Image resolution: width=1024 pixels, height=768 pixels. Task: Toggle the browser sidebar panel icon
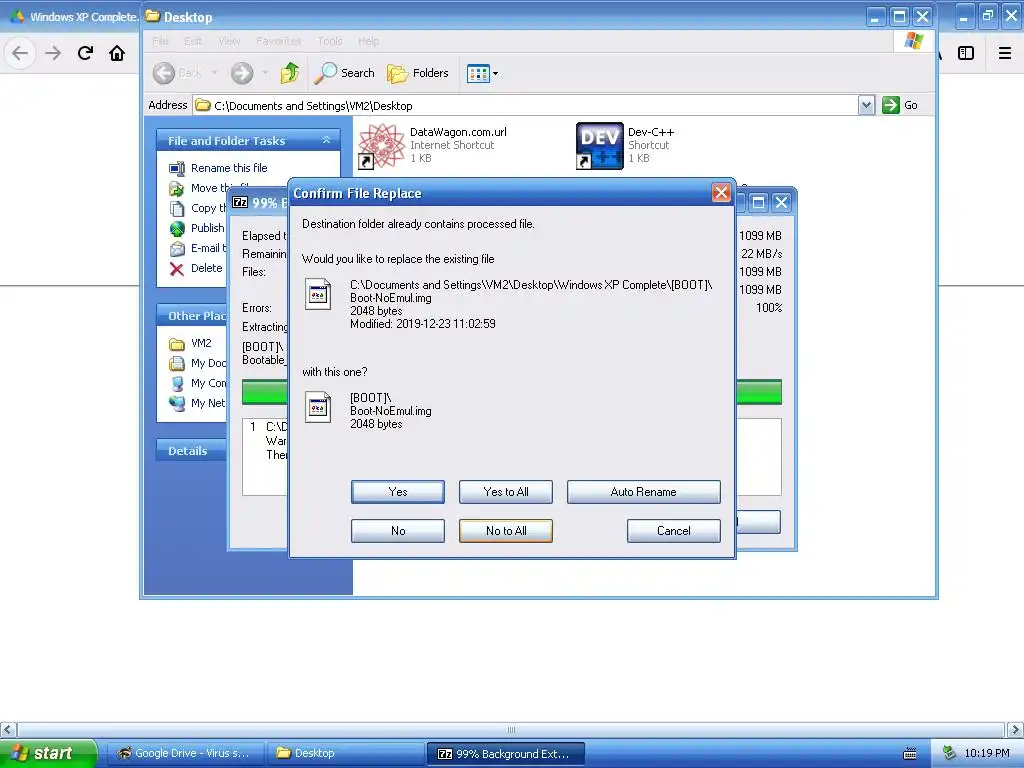click(x=966, y=53)
